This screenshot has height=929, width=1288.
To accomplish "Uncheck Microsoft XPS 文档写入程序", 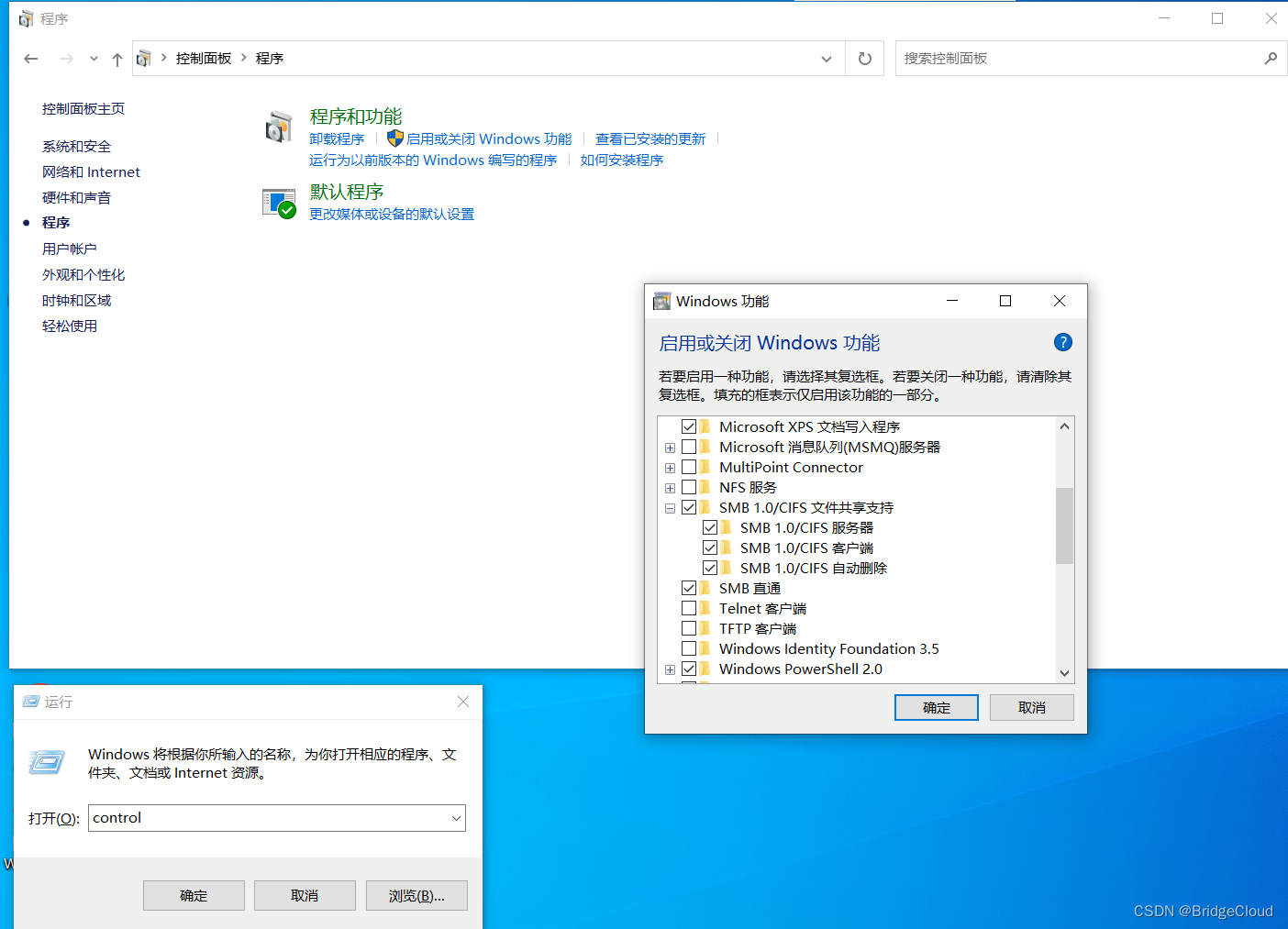I will (689, 426).
